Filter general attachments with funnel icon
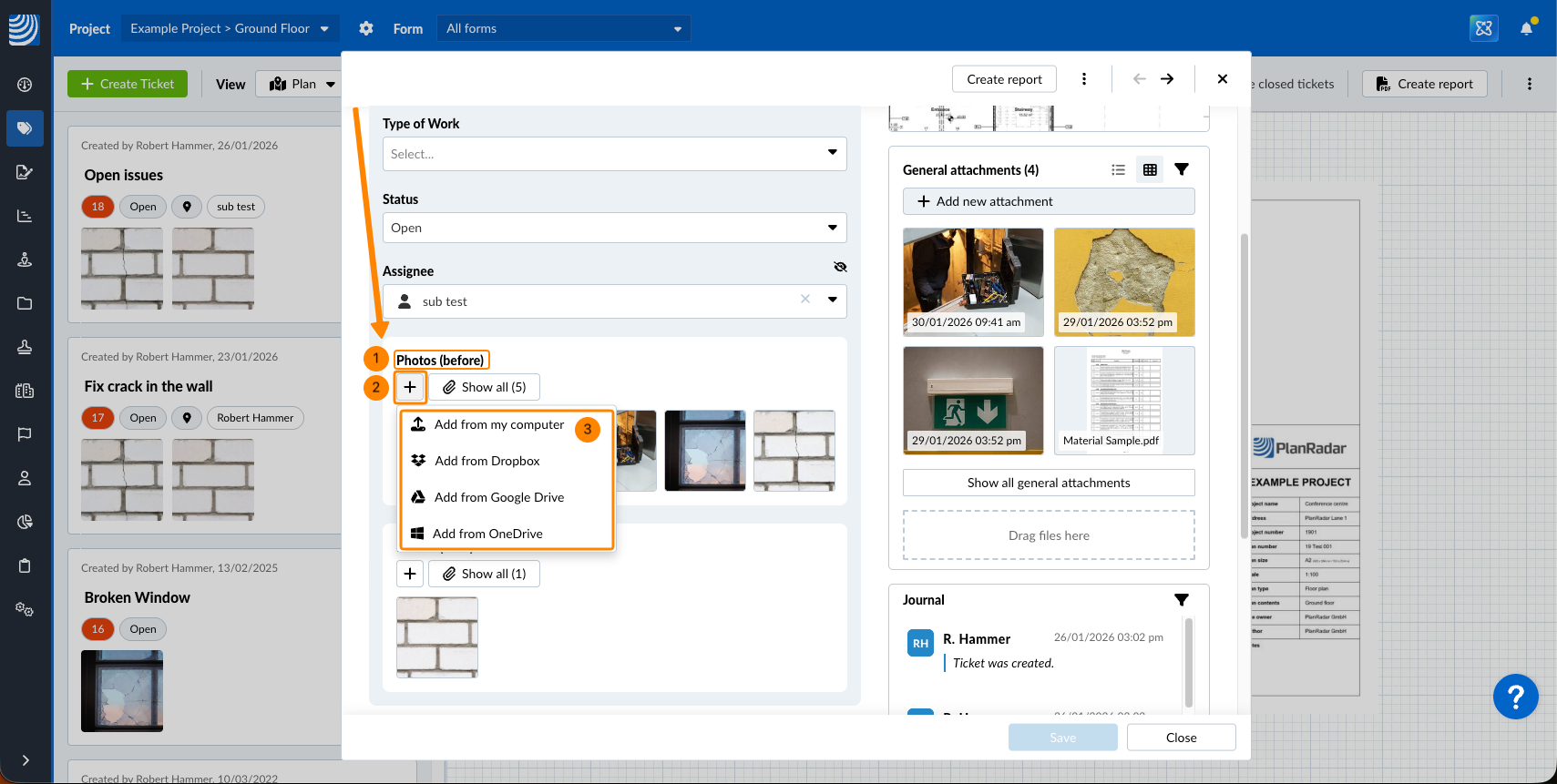Viewport: 1557px width, 784px height. coord(1182,169)
